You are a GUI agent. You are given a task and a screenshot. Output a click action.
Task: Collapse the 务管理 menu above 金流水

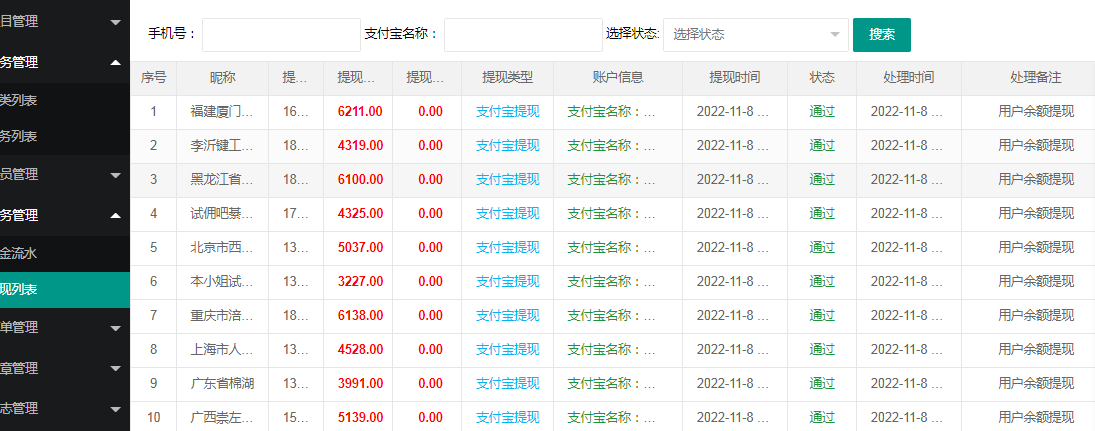[x=116, y=215]
